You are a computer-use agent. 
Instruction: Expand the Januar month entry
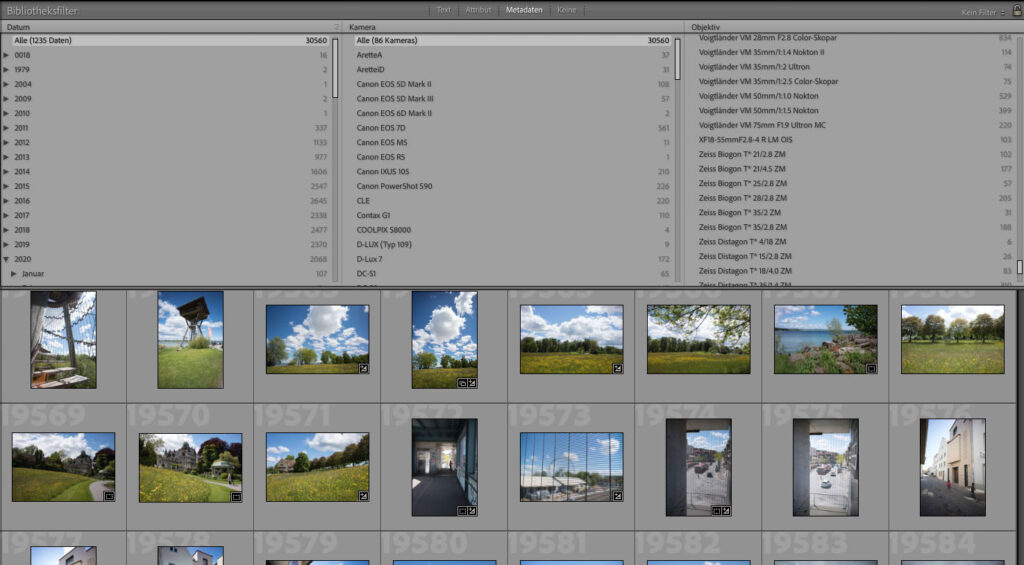[14, 274]
